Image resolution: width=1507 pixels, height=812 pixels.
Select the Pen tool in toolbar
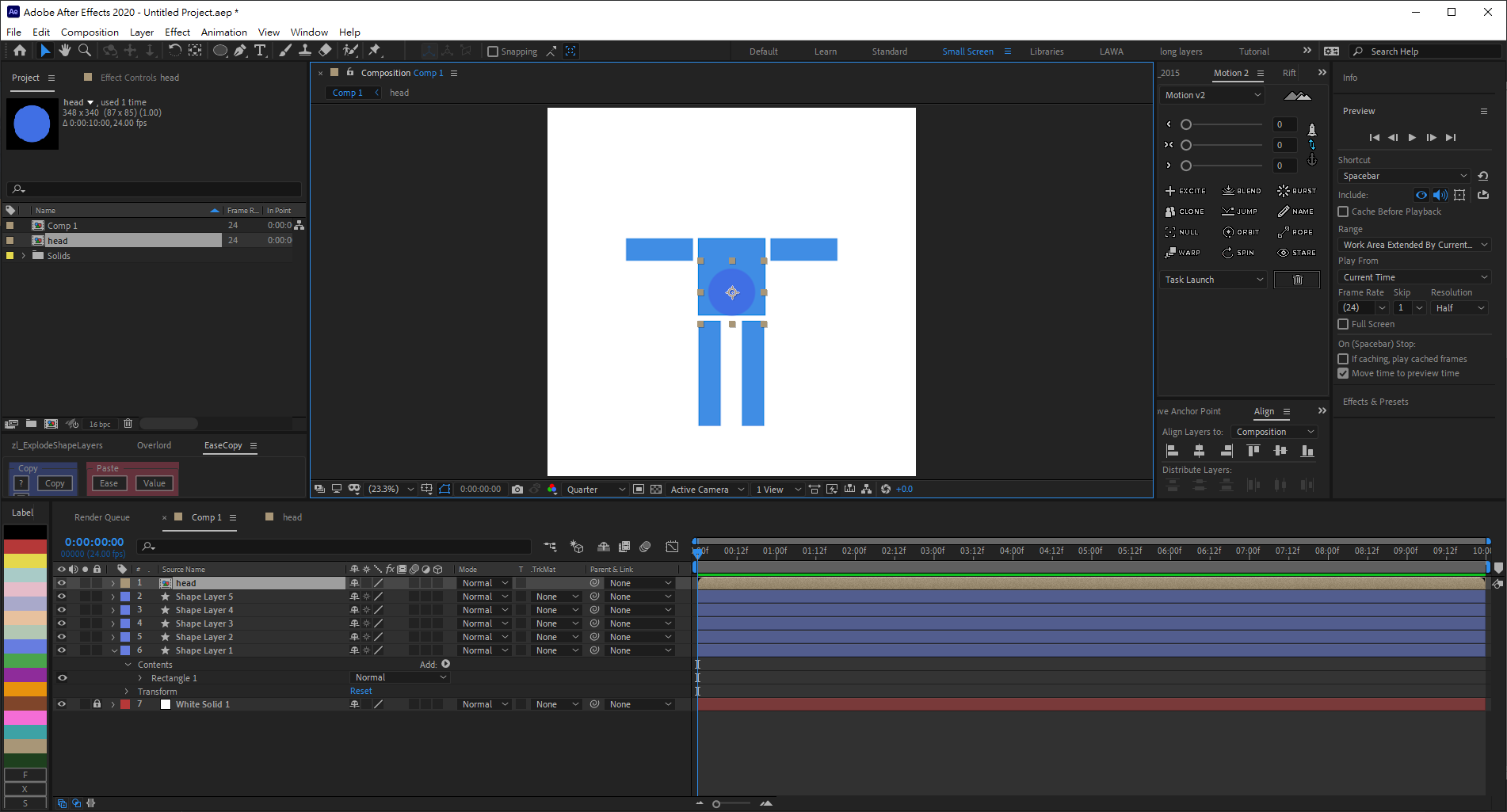(x=240, y=51)
